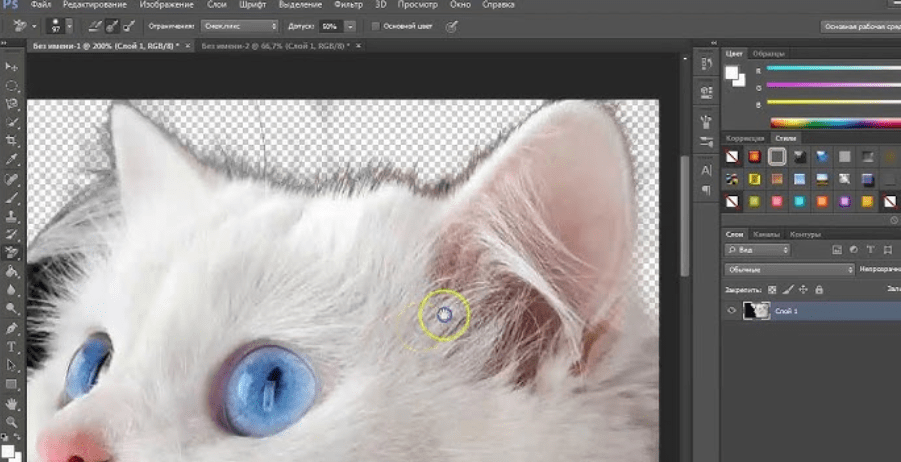901x462 pixels.
Task: Click the color spectrum ramp bar
Action: pos(835,123)
